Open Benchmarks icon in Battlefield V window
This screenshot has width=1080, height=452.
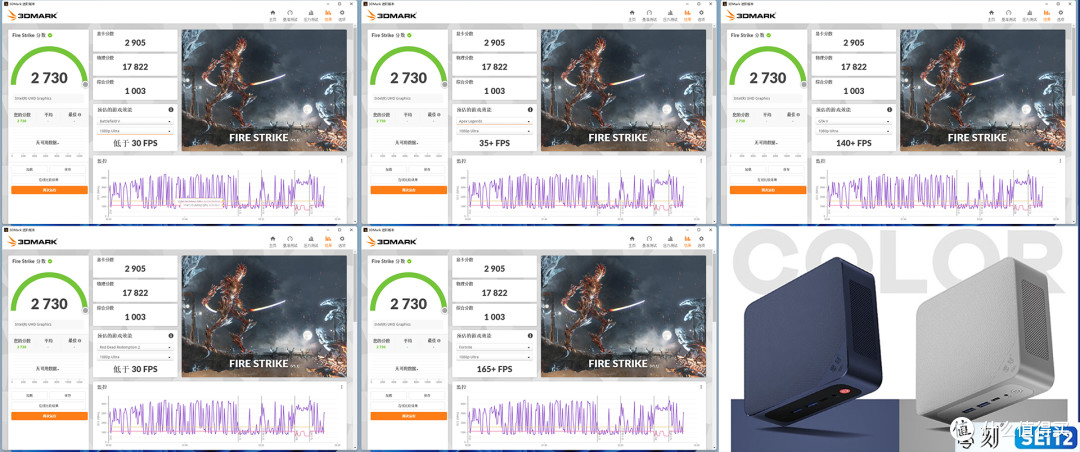coord(291,14)
